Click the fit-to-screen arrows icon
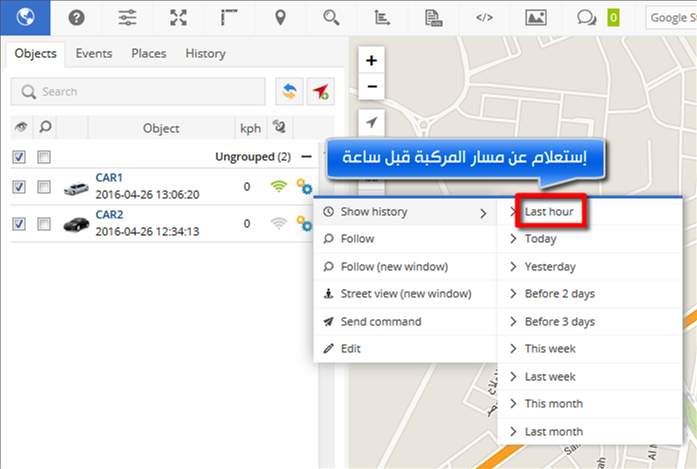The width and height of the screenshot is (697, 469). point(178,18)
